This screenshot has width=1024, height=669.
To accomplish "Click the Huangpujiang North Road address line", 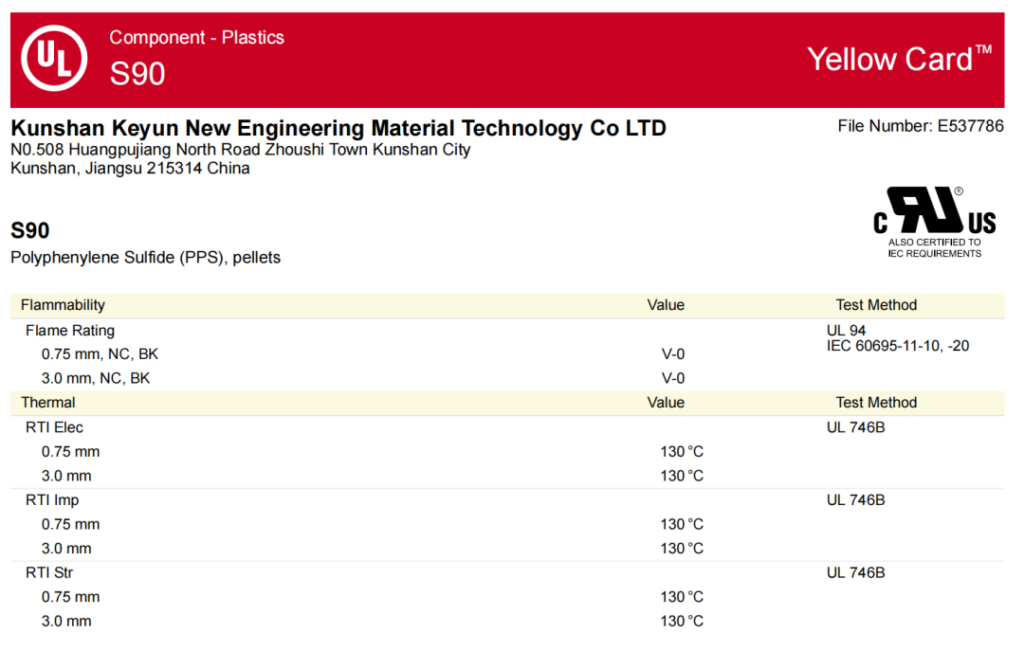I will (x=240, y=149).
